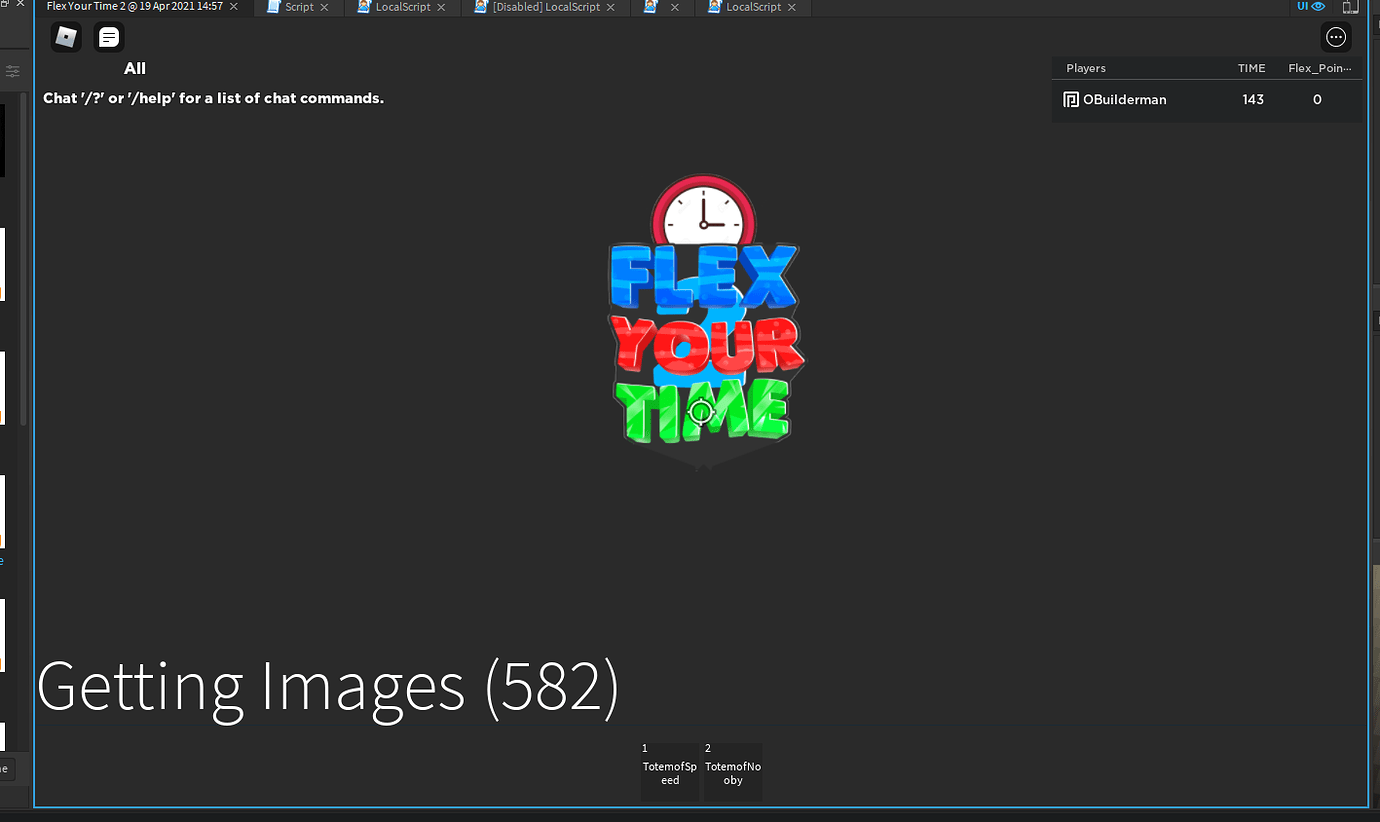Toggle UI visibility eye button

1311,6
